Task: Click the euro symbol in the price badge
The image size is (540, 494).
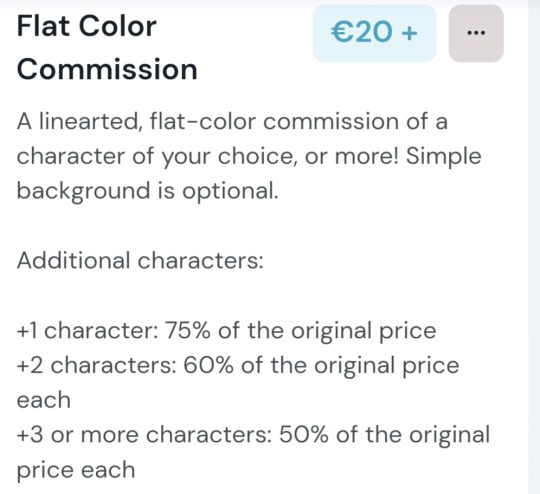Action: tap(343, 32)
